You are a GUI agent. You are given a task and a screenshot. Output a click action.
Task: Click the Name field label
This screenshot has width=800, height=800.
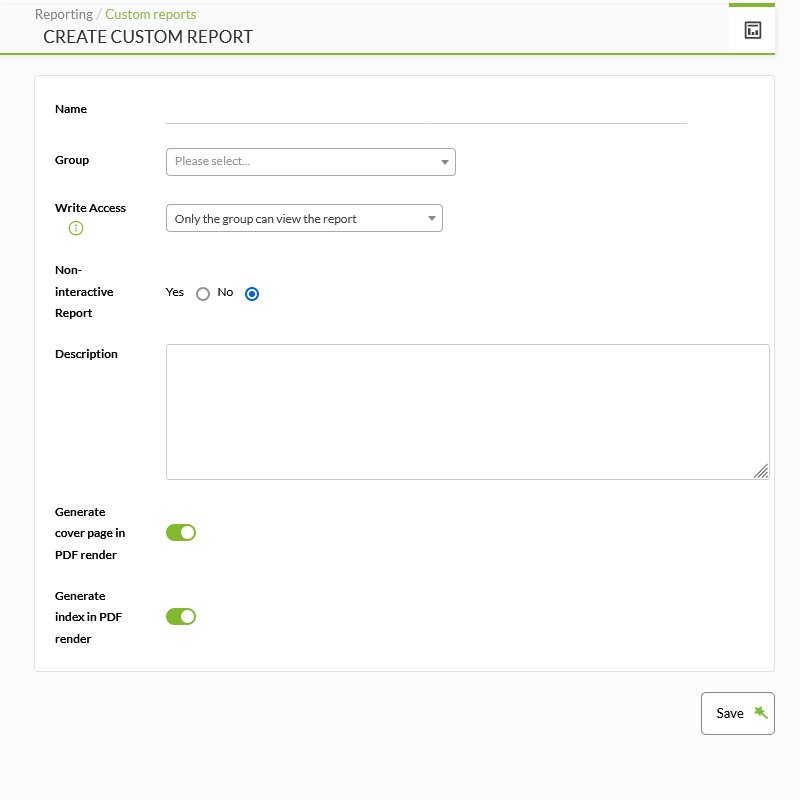pyautogui.click(x=71, y=109)
